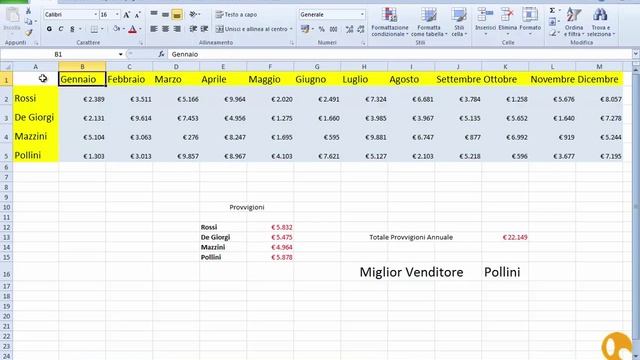Open Trova e seleziona menu
The height and width of the screenshot is (360, 640).
600,22
